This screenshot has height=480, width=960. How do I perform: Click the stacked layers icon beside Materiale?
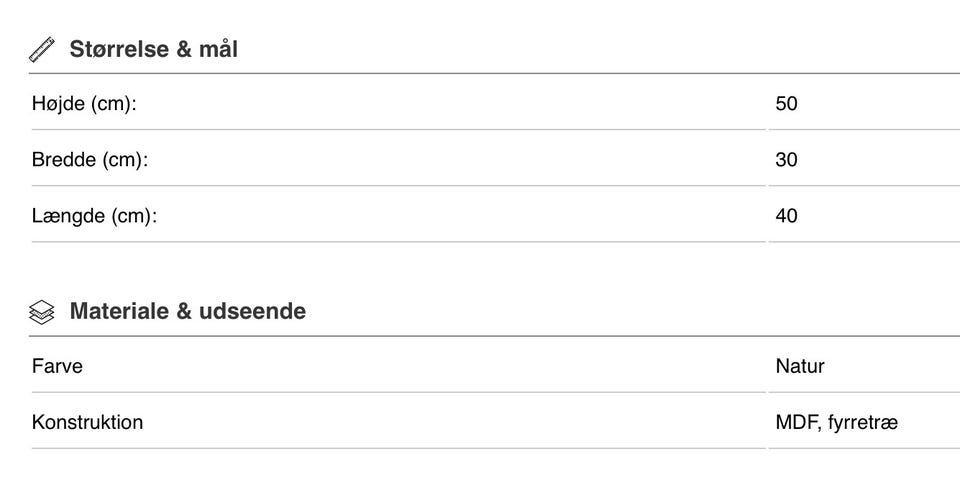(41, 312)
